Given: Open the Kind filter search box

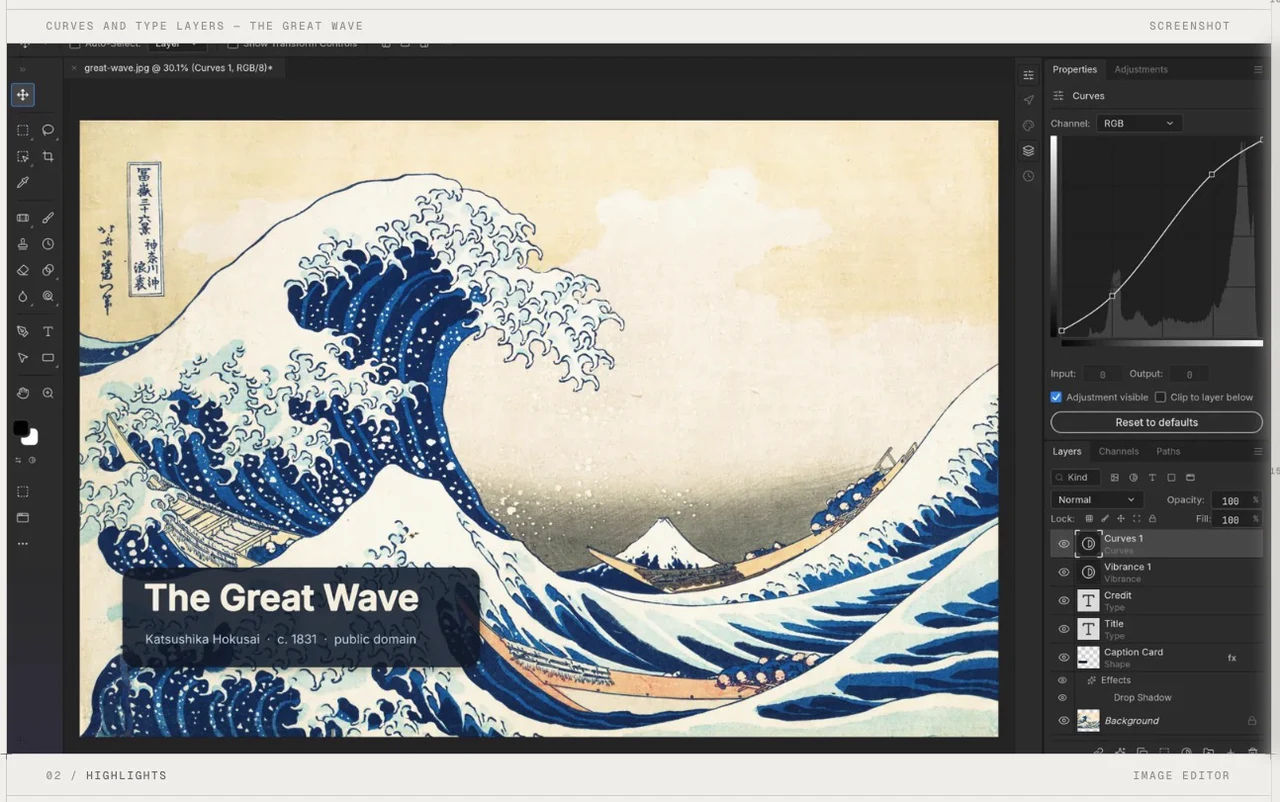Looking at the screenshot, I should (x=1076, y=478).
